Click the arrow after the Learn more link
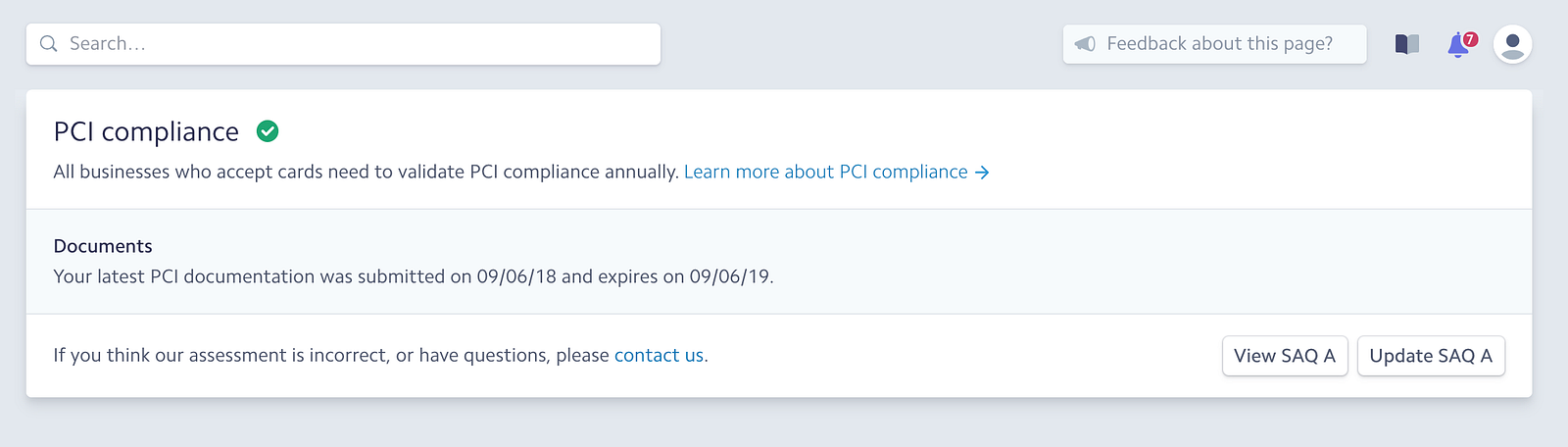Viewport: 1568px width, 447px height. 982,173
